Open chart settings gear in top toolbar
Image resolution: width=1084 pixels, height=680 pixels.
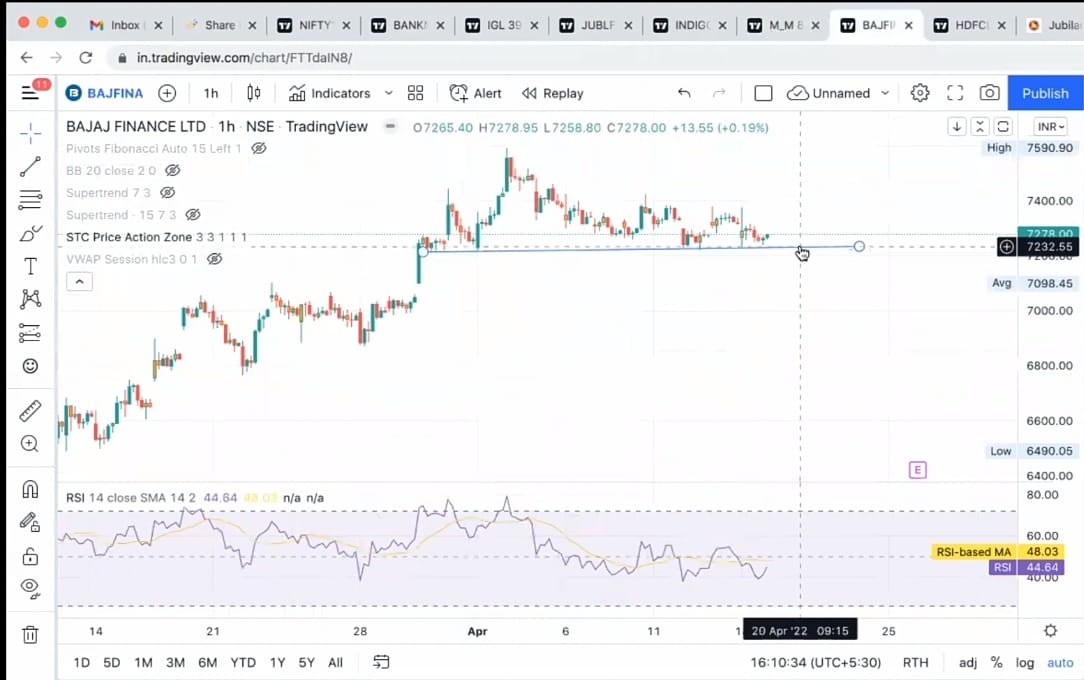click(920, 93)
